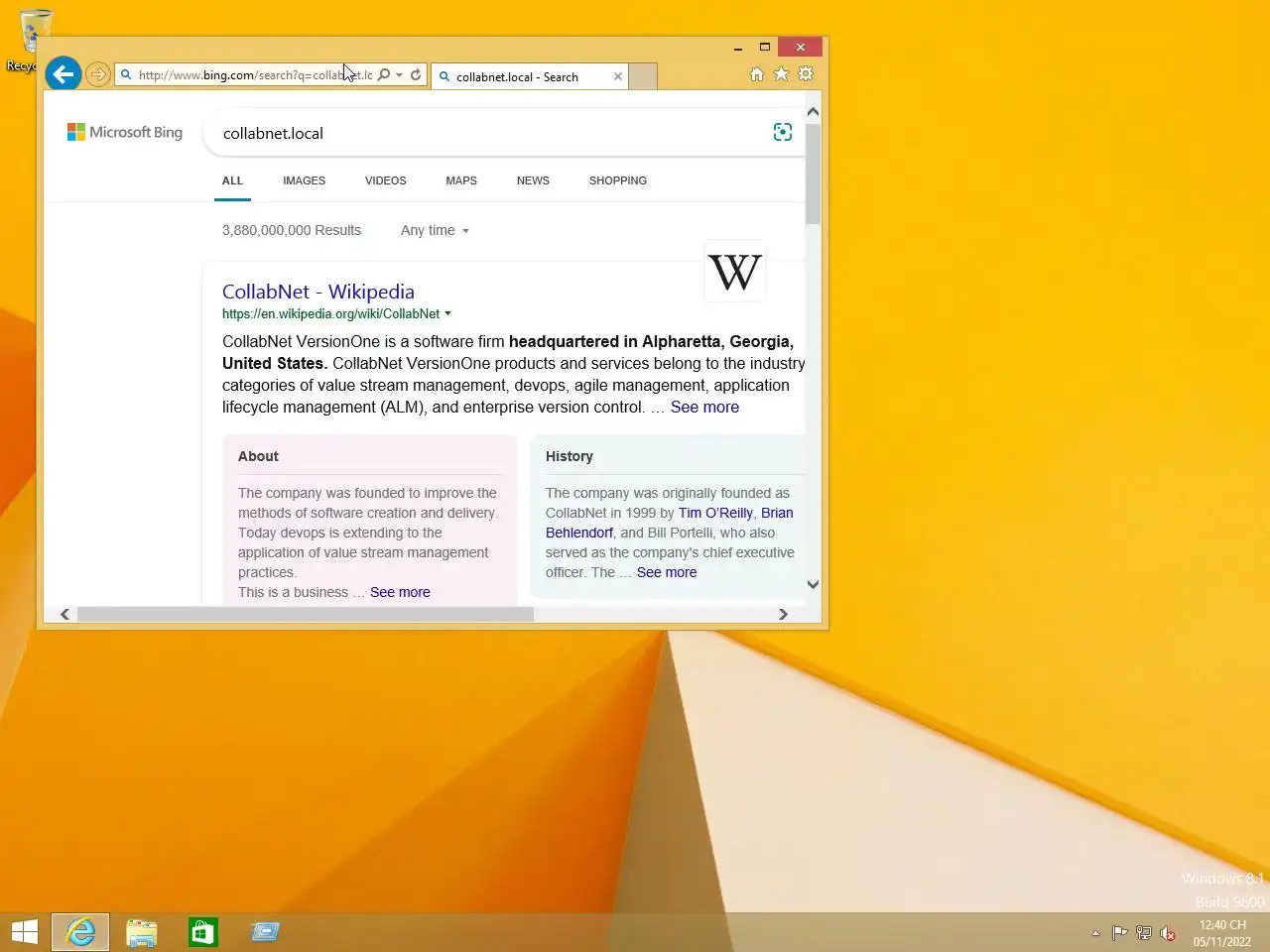Open the browser Home icon

(x=756, y=74)
